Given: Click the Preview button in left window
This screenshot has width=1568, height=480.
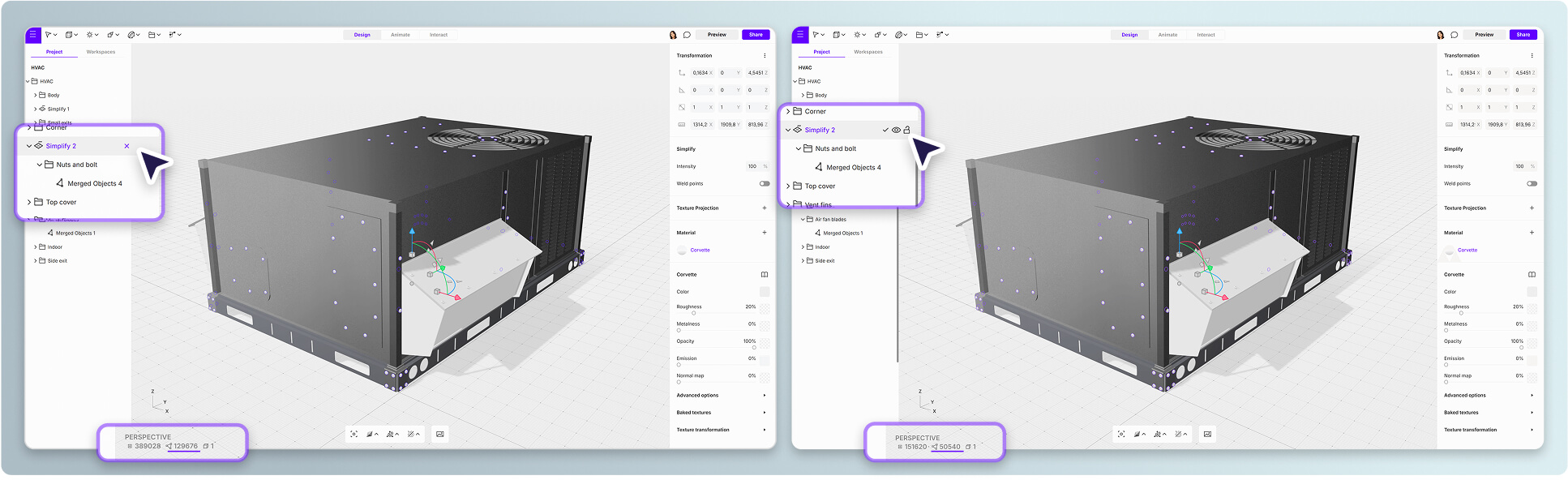Looking at the screenshot, I should (717, 35).
